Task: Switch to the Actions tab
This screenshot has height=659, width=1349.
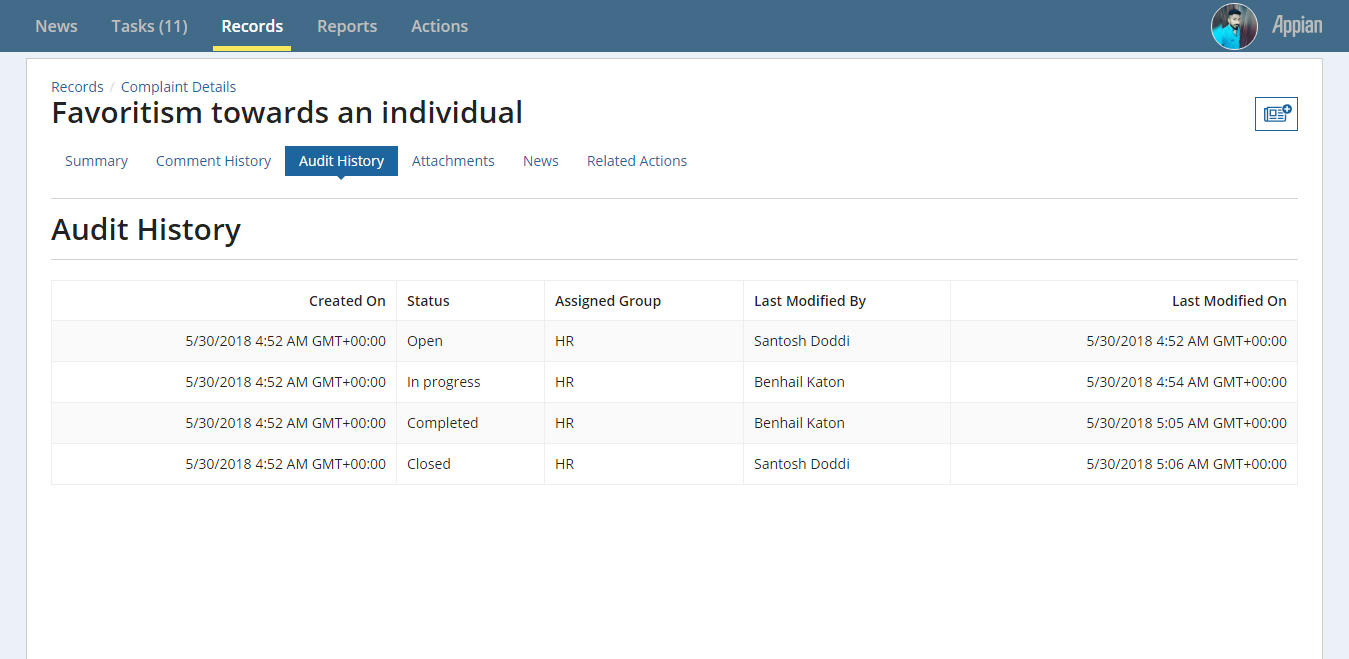Action: coord(439,26)
